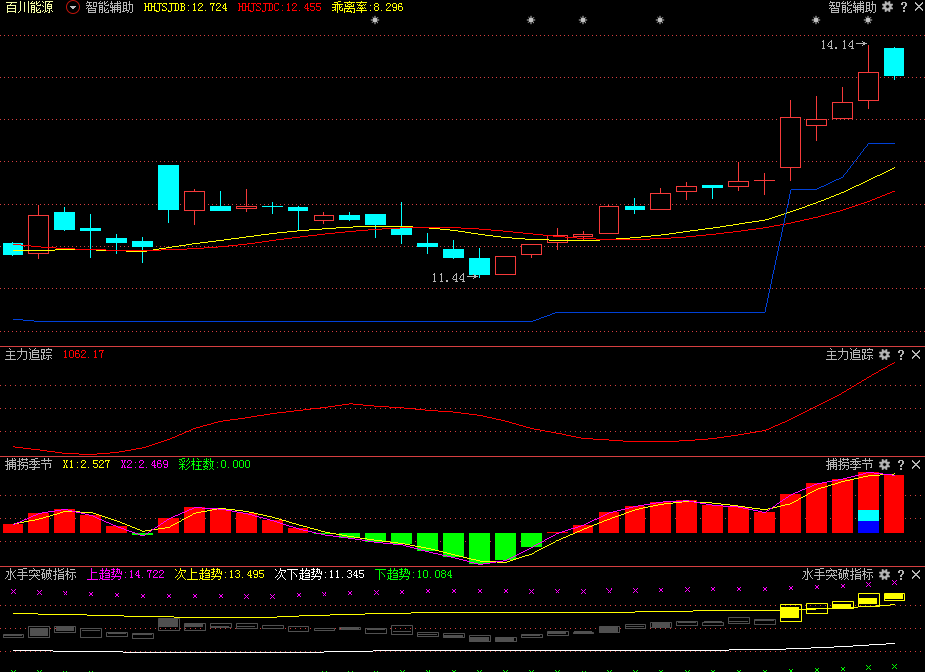This screenshot has height=672, width=925.
Task: Close the 主力追踪 indicator panel
Action: 916,355
